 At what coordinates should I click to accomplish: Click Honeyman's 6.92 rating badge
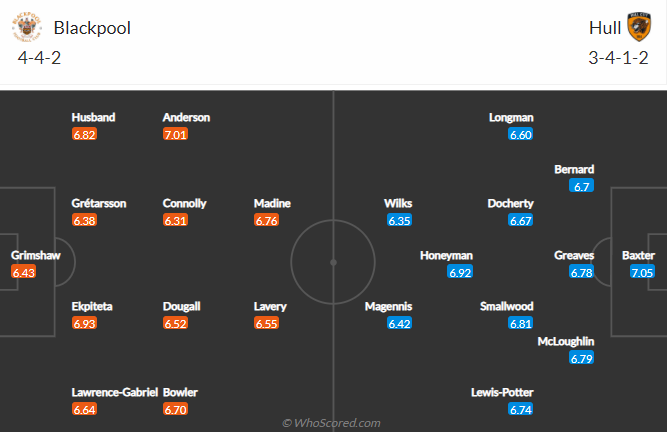460,272
